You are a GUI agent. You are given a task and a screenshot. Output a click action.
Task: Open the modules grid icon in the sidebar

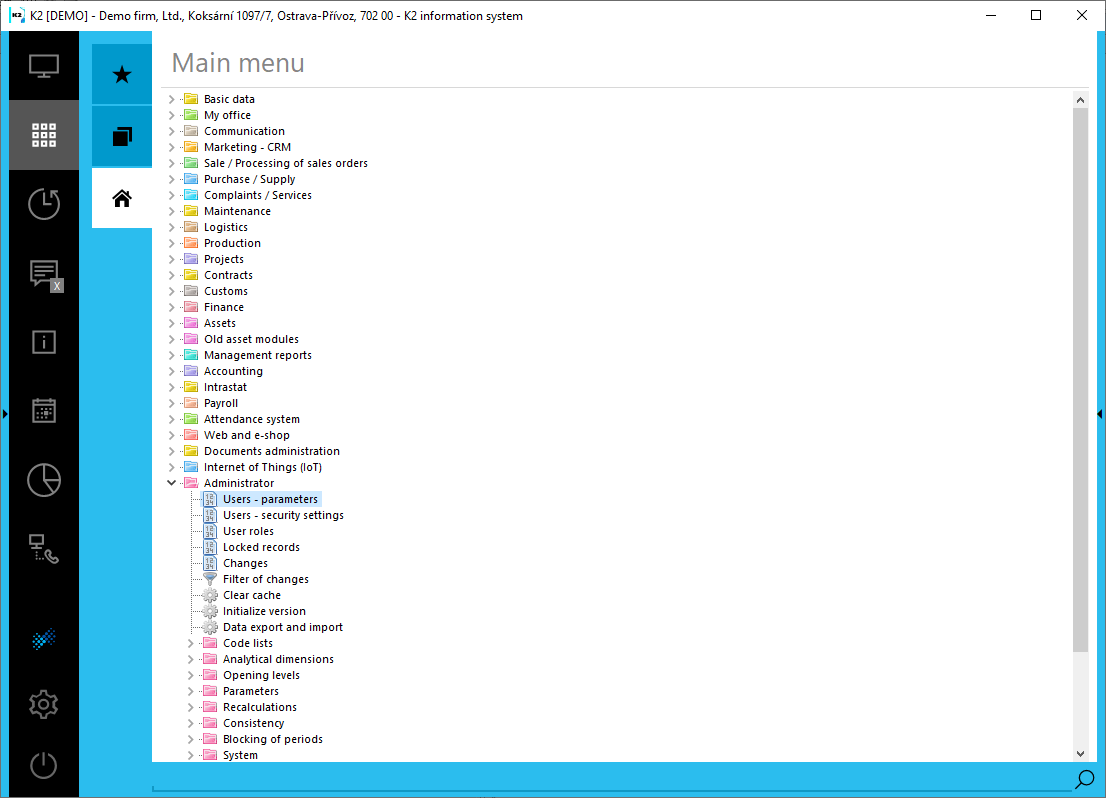[44, 134]
